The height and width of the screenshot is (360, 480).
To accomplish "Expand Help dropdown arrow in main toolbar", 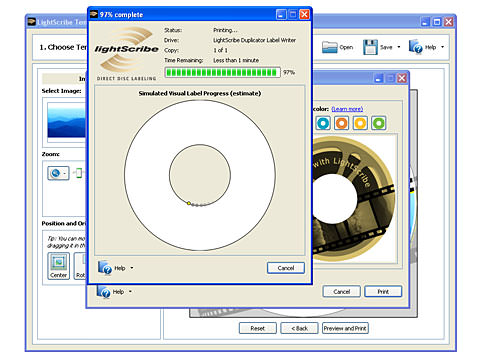I will 442,47.
